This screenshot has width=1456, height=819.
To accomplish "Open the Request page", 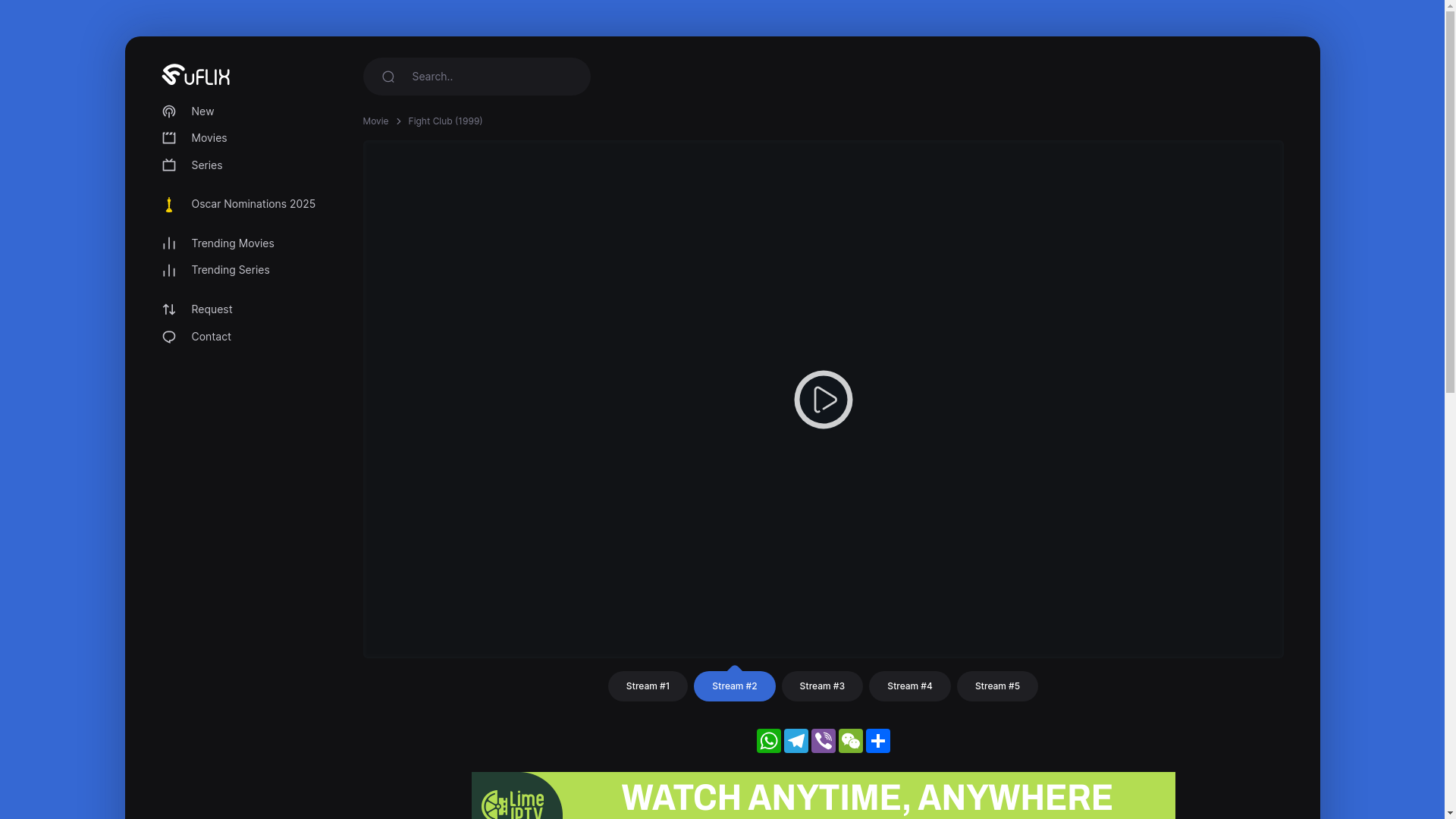I will click(212, 309).
